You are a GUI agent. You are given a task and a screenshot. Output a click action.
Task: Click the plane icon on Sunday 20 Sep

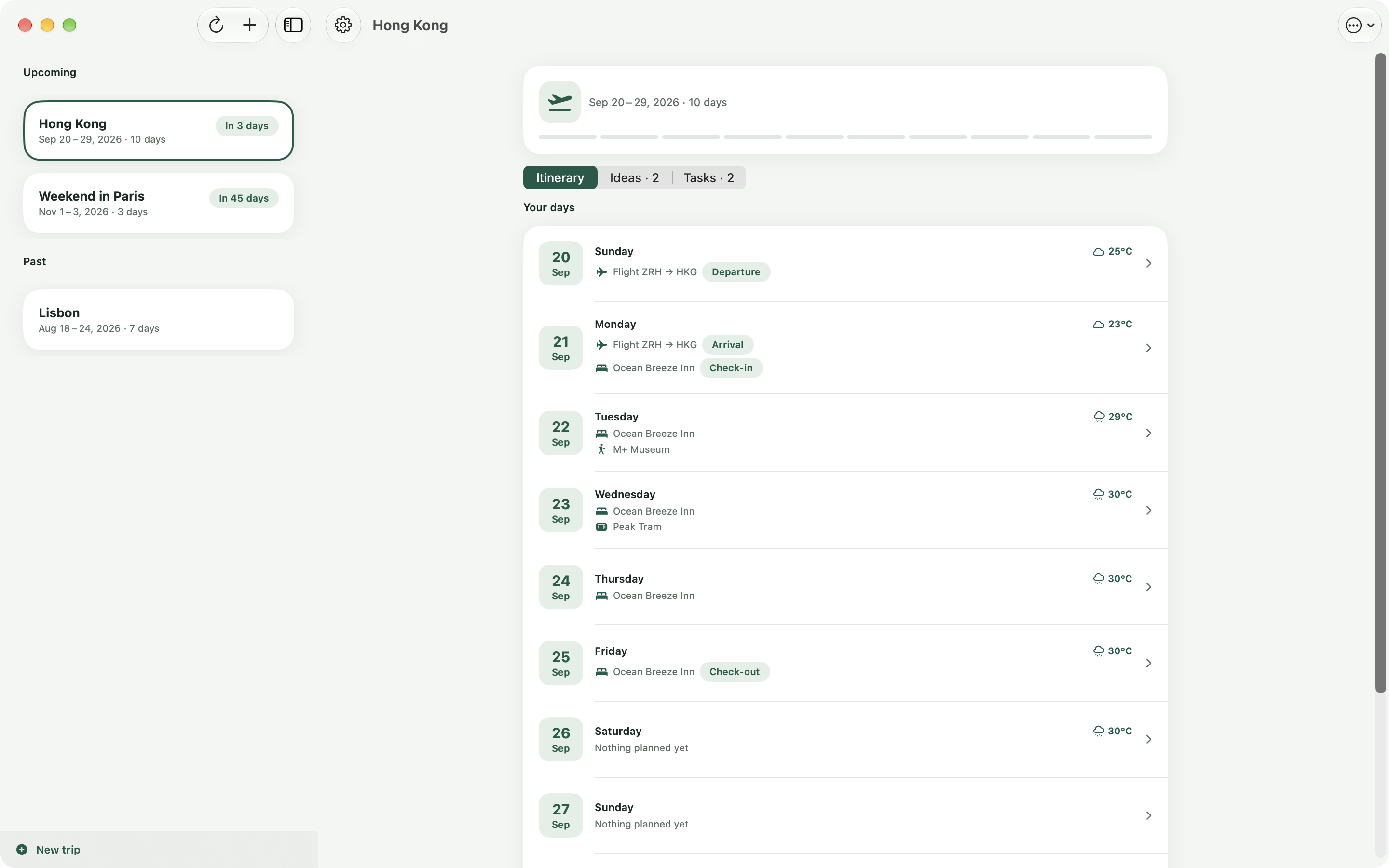601,272
